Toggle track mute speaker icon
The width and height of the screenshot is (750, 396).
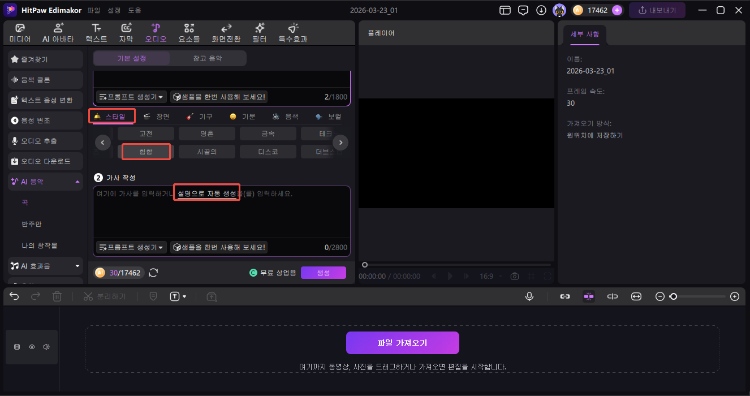coord(46,347)
